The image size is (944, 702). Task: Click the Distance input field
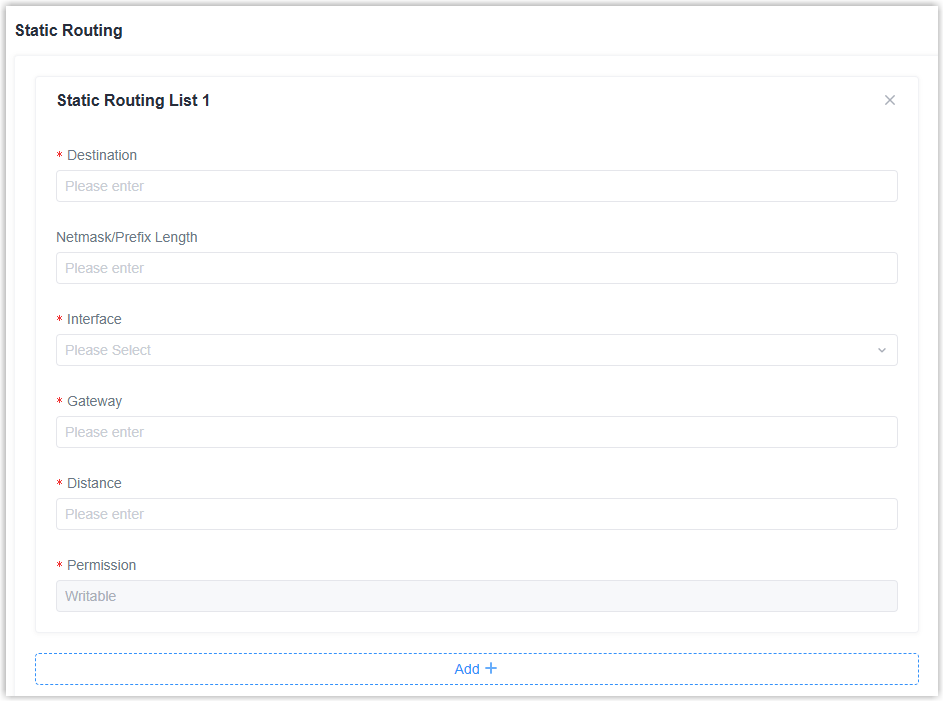pyautogui.click(x=476, y=514)
